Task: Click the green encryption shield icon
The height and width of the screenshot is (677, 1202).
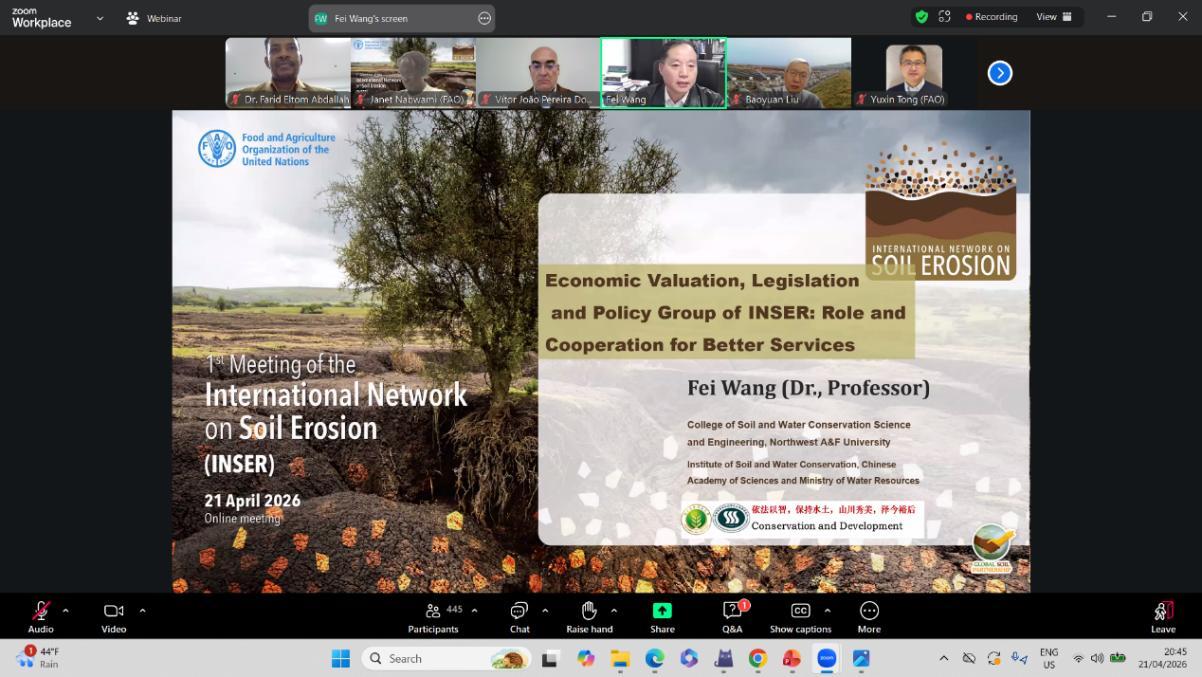Action: pyautogui.click(x=921, y=17)
